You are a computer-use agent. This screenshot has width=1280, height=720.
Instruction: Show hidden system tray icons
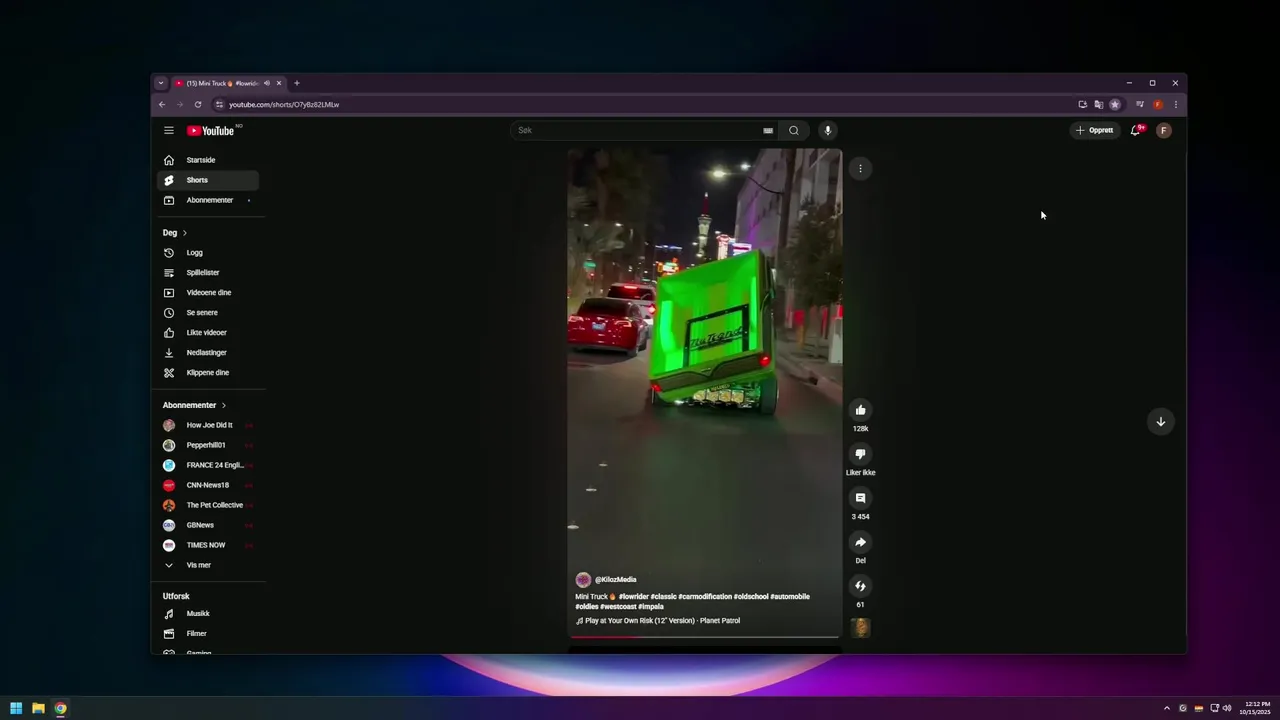(1166, 708)
